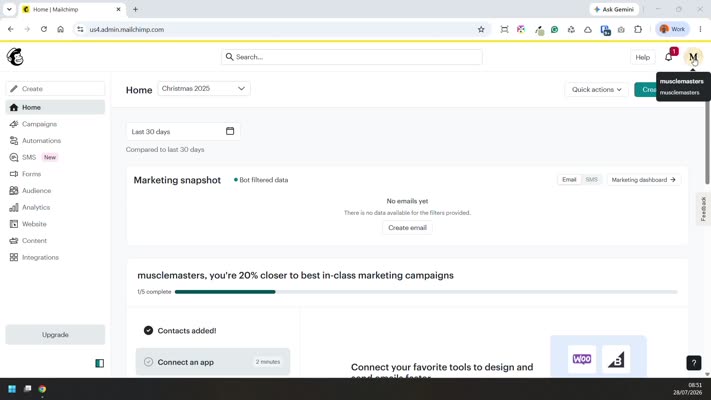
Task: Open the browser extensions puzzle icon
Action: 638,29
